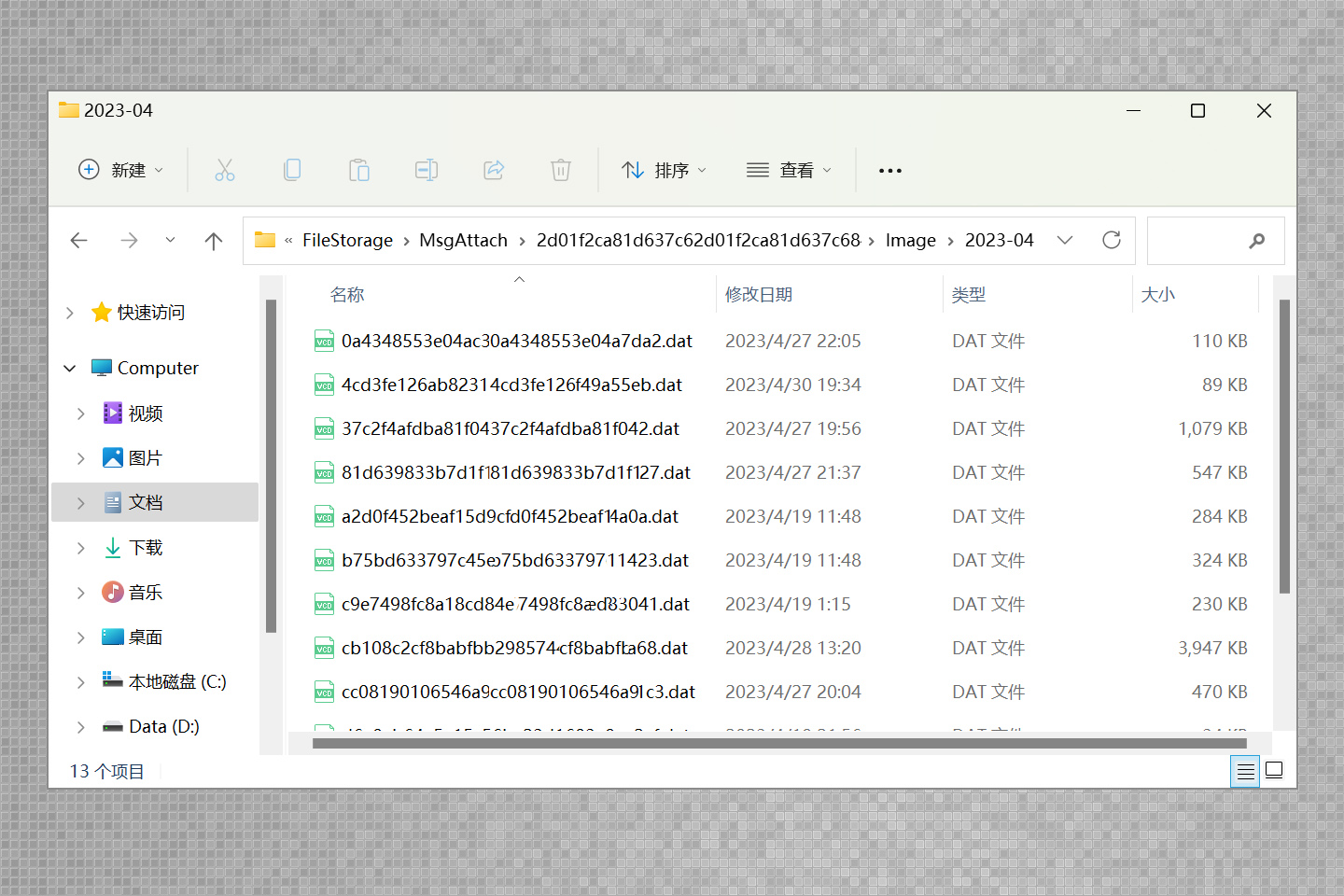Switch to details list view
This screenshot has height=896, width=1344.
point(1245,771)
